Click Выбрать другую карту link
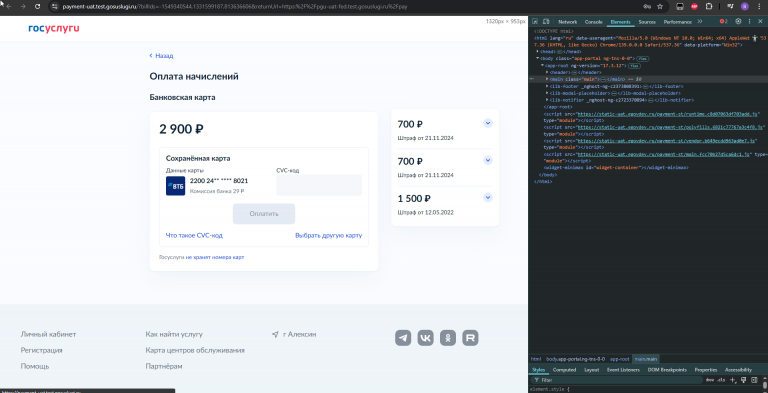768x393 pixels. pyautogui.click(x=329, y=236)
